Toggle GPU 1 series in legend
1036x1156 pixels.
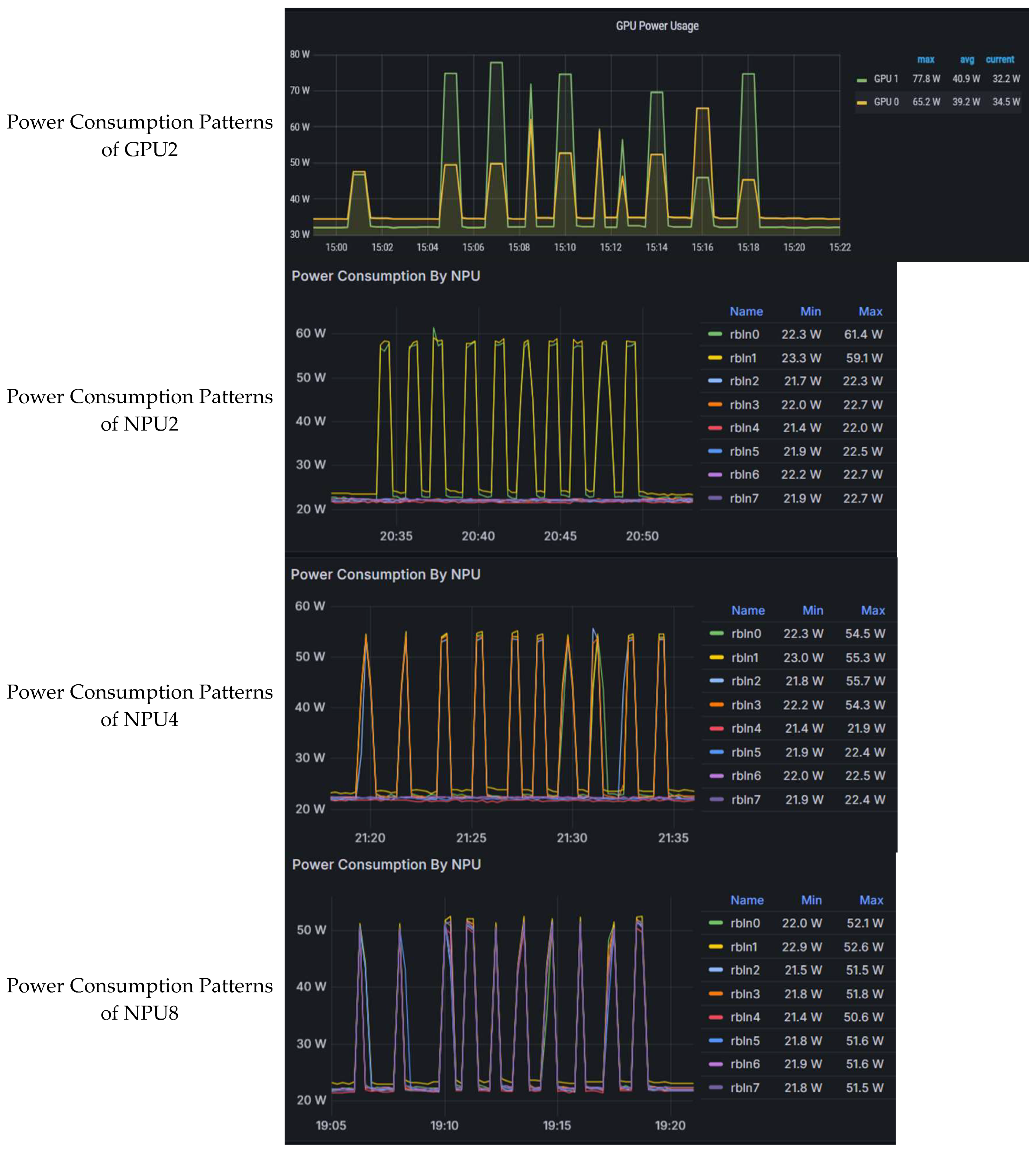pos(886,79)
